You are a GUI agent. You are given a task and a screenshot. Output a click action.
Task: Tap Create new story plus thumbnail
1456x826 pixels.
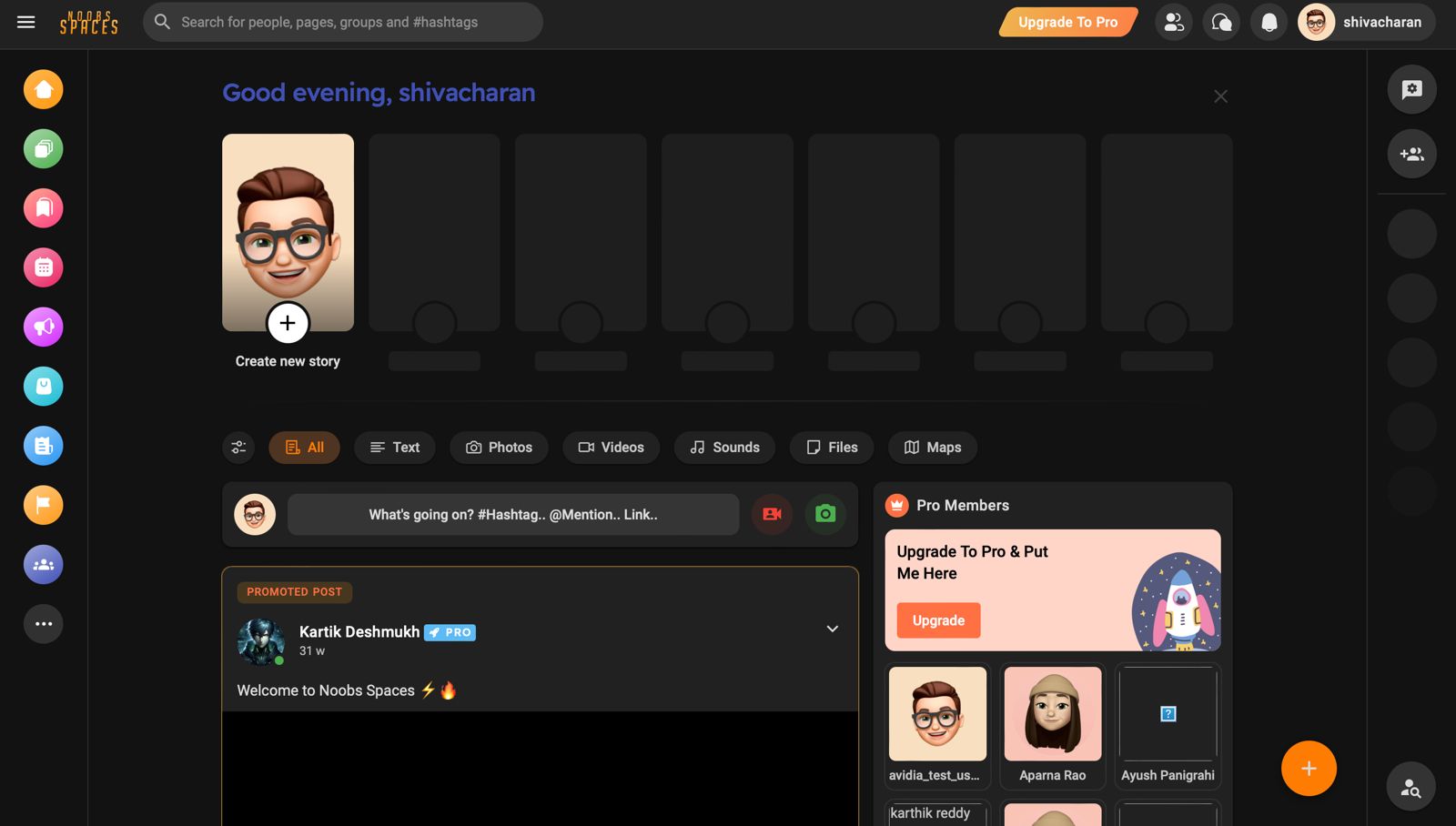(288, 323)
